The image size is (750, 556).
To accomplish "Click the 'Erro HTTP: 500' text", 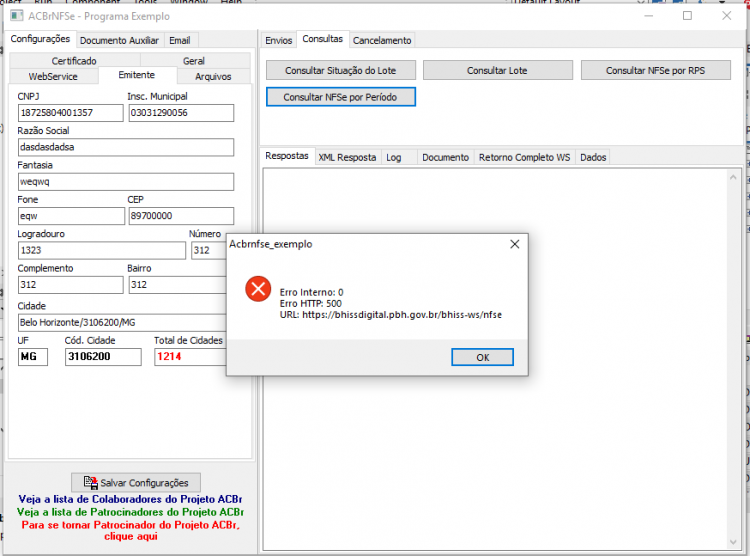I will [x=311, y=303].
